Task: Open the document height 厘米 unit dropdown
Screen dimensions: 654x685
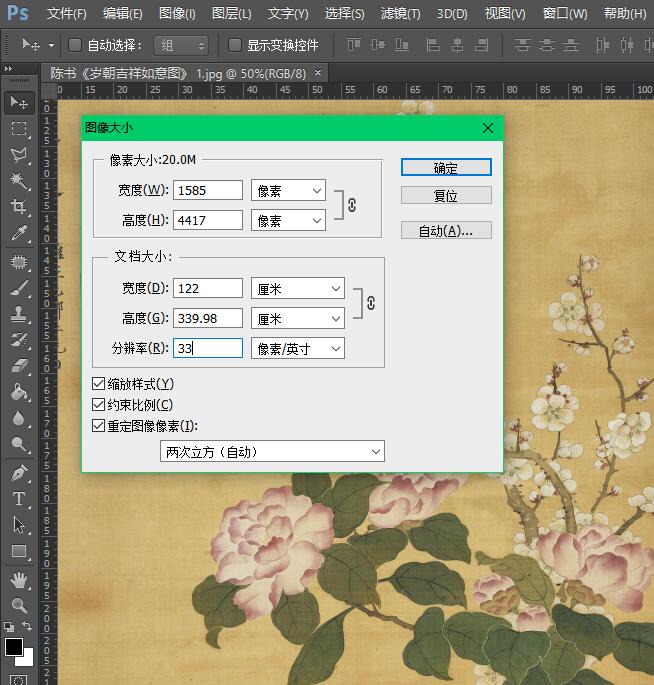Action: click(x=298, y=318)
